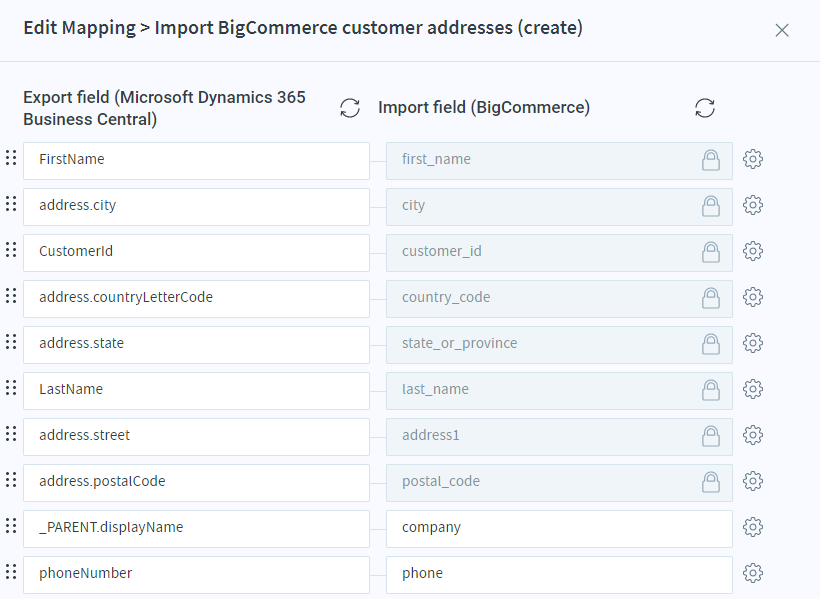
Task: Refresh the Import field list (BigCommerce)
Action: [x=705, y=108]
